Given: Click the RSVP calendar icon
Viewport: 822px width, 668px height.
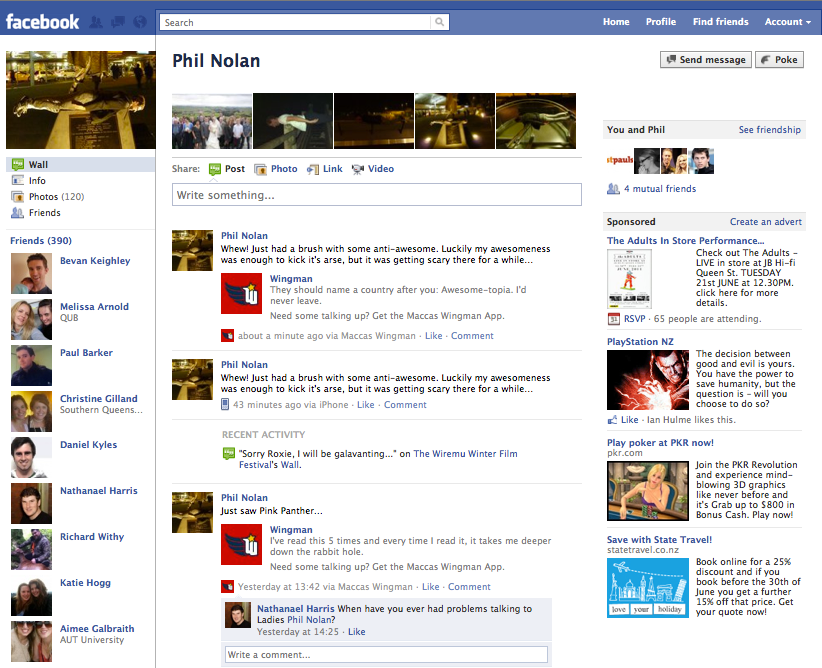Looking at the screenshot, I should (613, 319).
